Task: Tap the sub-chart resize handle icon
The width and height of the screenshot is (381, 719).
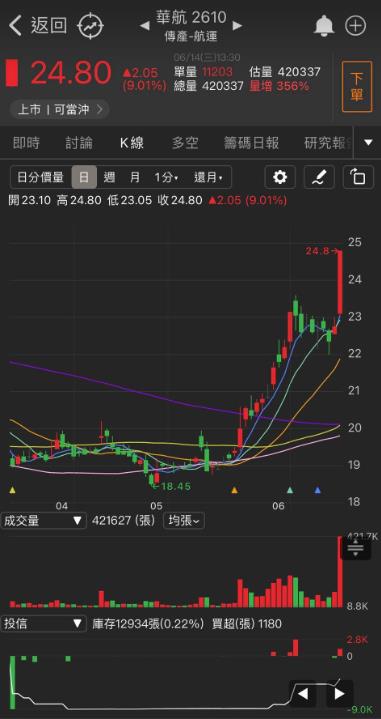Action: coord(355,548)
